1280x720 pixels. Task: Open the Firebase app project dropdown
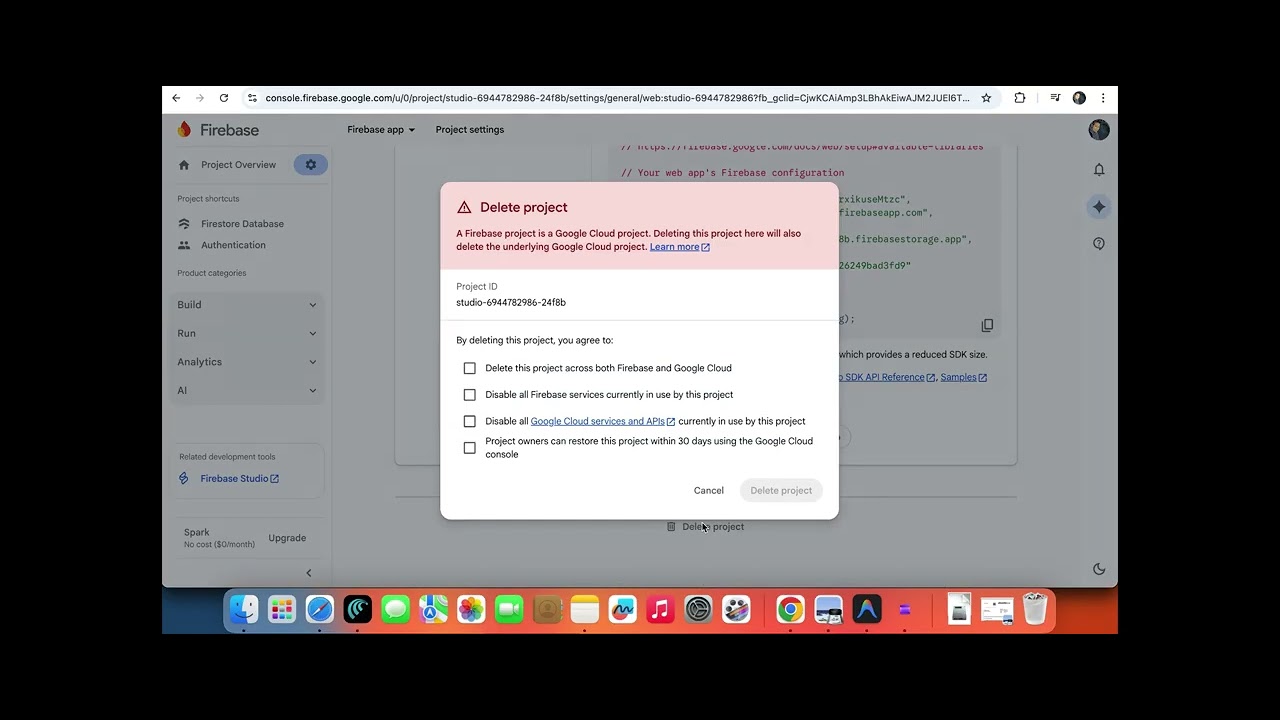tap(381, 130)
